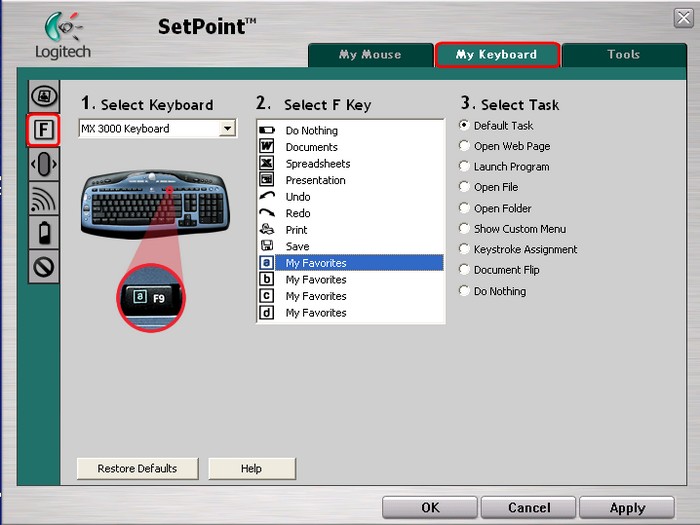The height and width of the screenshot is (525, 700).
Task: Click the Cancel button
Action: [529, 508]
